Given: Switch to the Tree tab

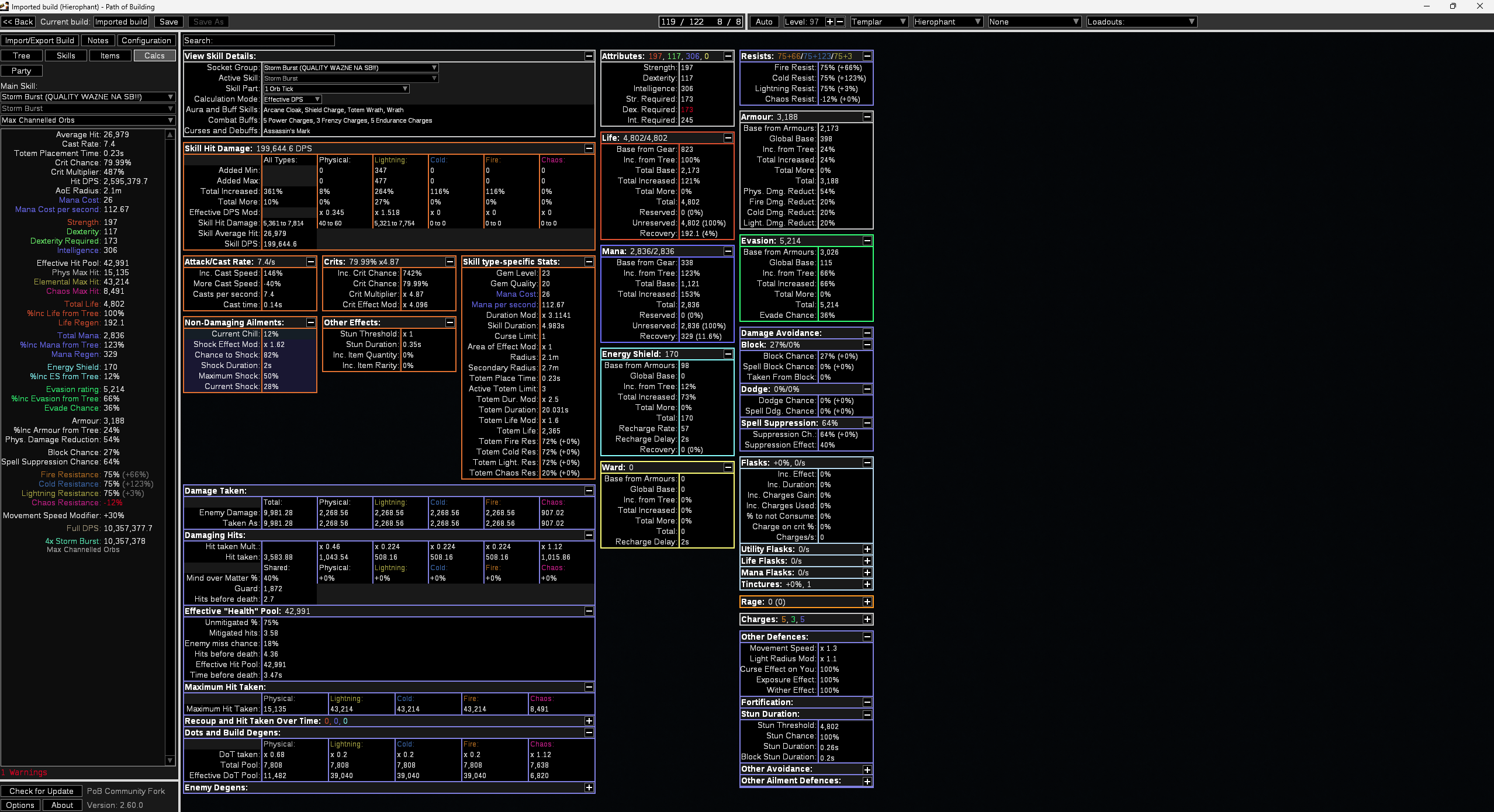Looking at the screenshot, I should pyautogui.click(x=22, y=55).
